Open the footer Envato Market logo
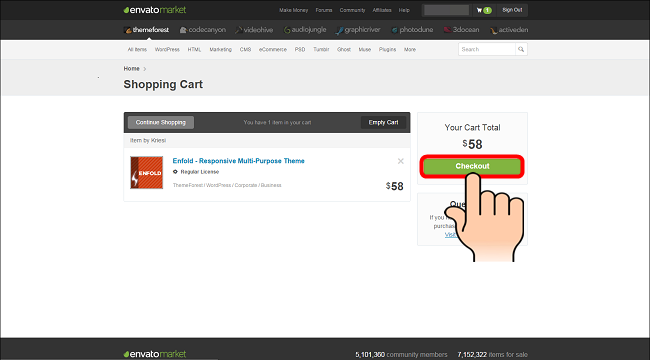Viewport: 650px width, 360px height. tap(155, 354)
